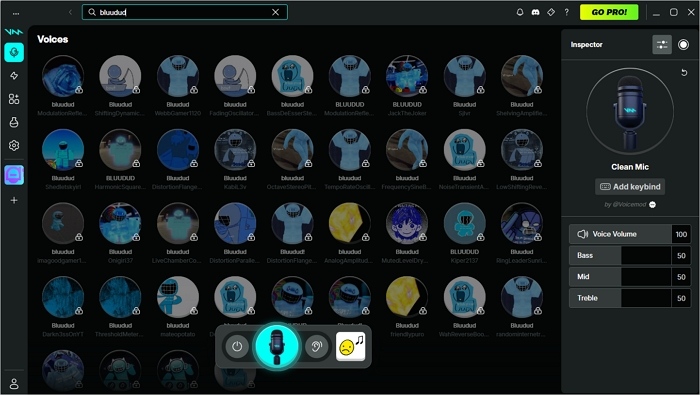Select the FadingOscillator bluudud voice

click(235, 76)
